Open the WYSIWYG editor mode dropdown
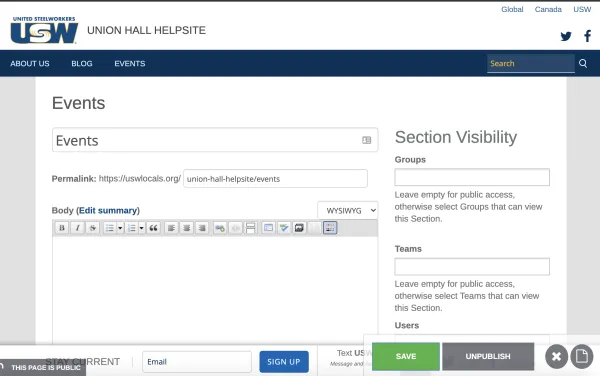The image size is (600, 376). point(347,210)
